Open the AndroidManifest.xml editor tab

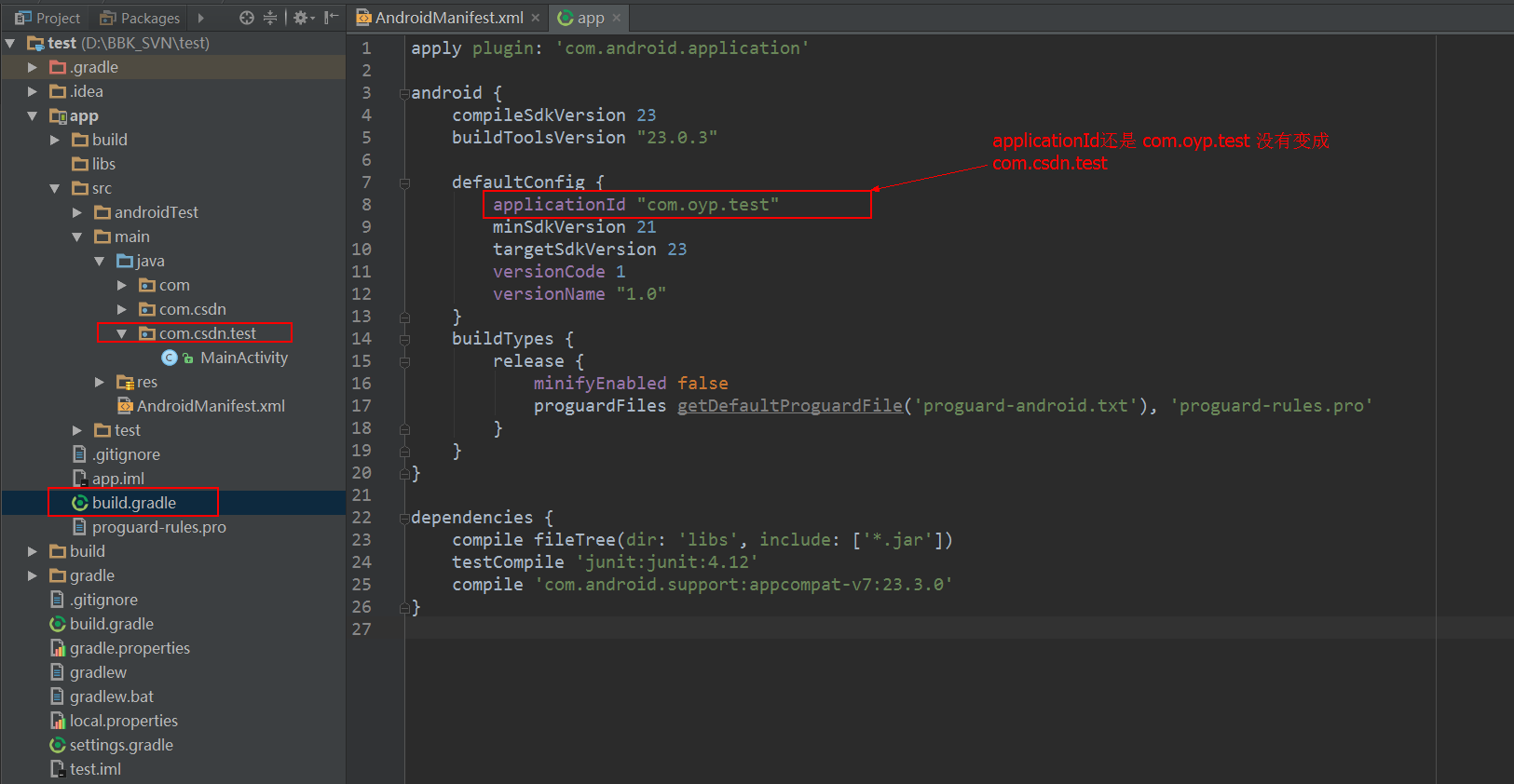[440, 18]
